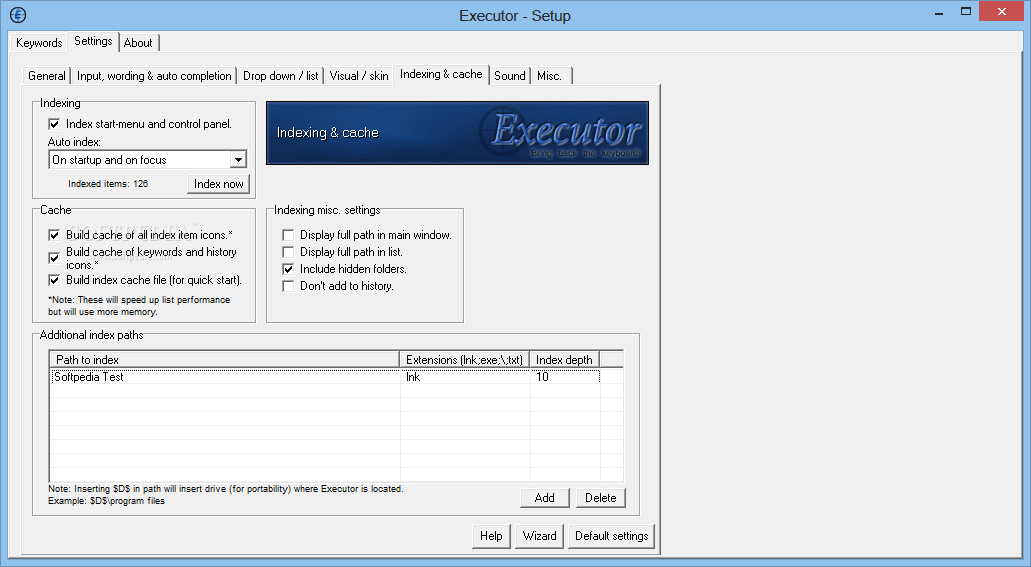This screenshot has width=1031, height=567.
Task: Switch to the Keywords tab
Action: [39, 43]
